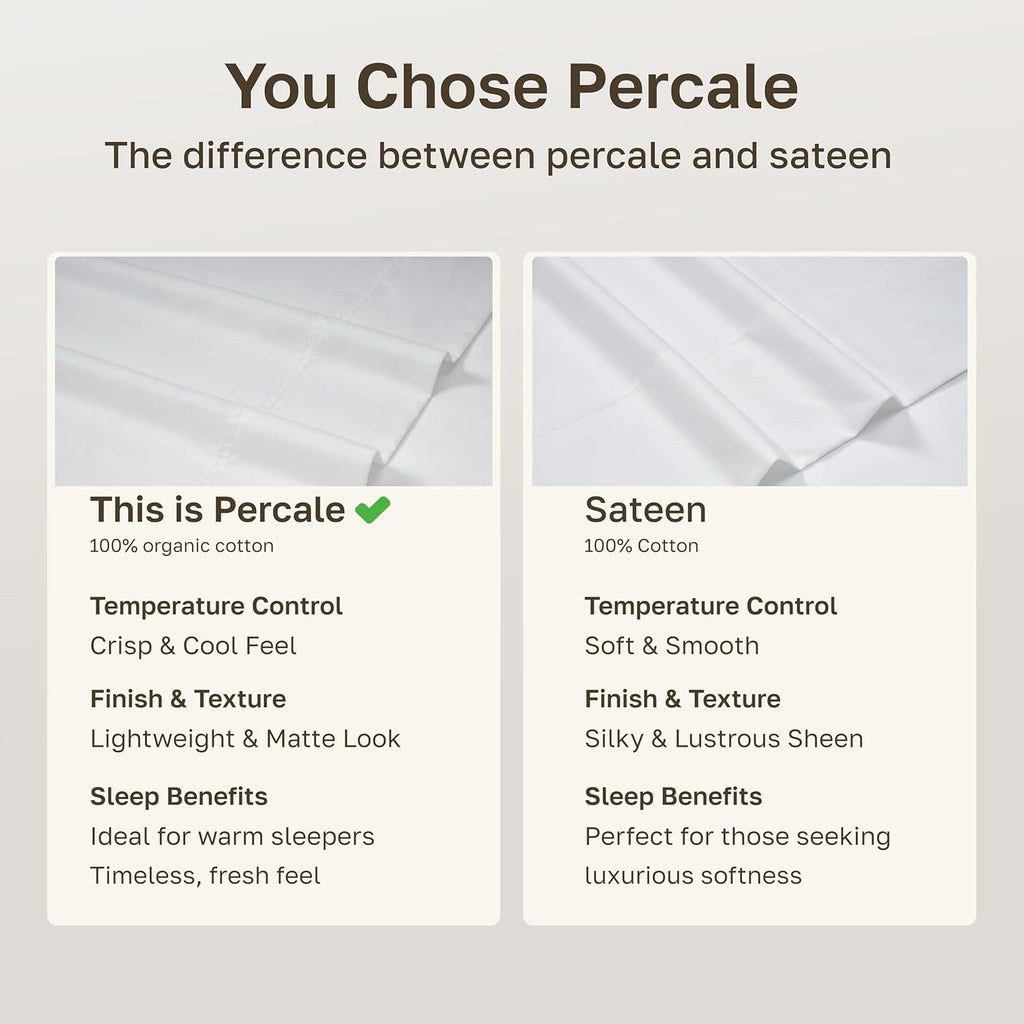Click percale 'Finish & Texture' heading

188,699
